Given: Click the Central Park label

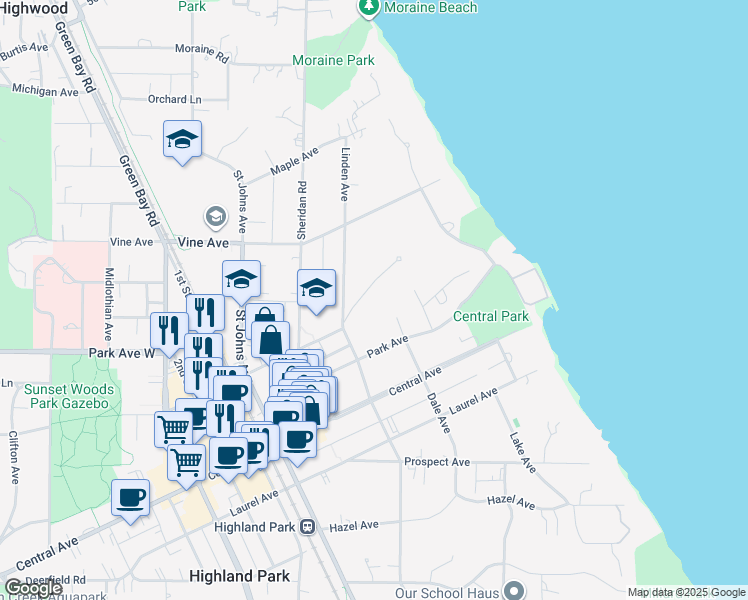Looking at the screenshot, I should pos(490,317).
